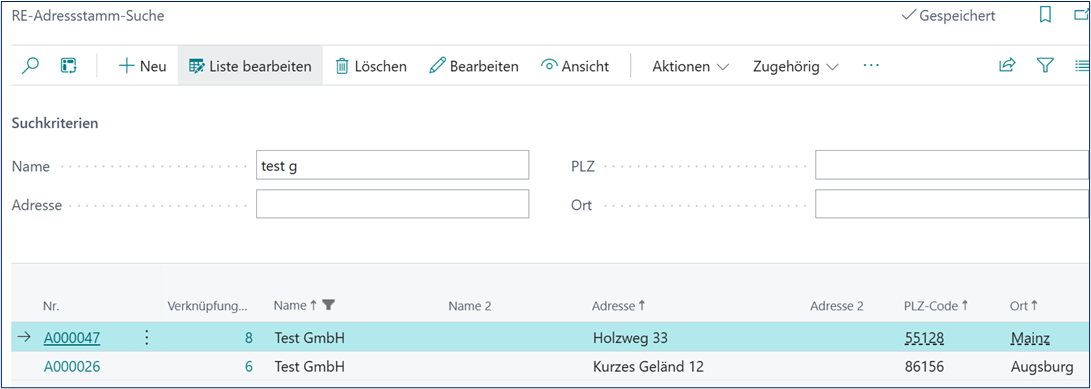Expand the Aktionen menu
Viewport: 1091px width, 389px height.
pos(690,66)
